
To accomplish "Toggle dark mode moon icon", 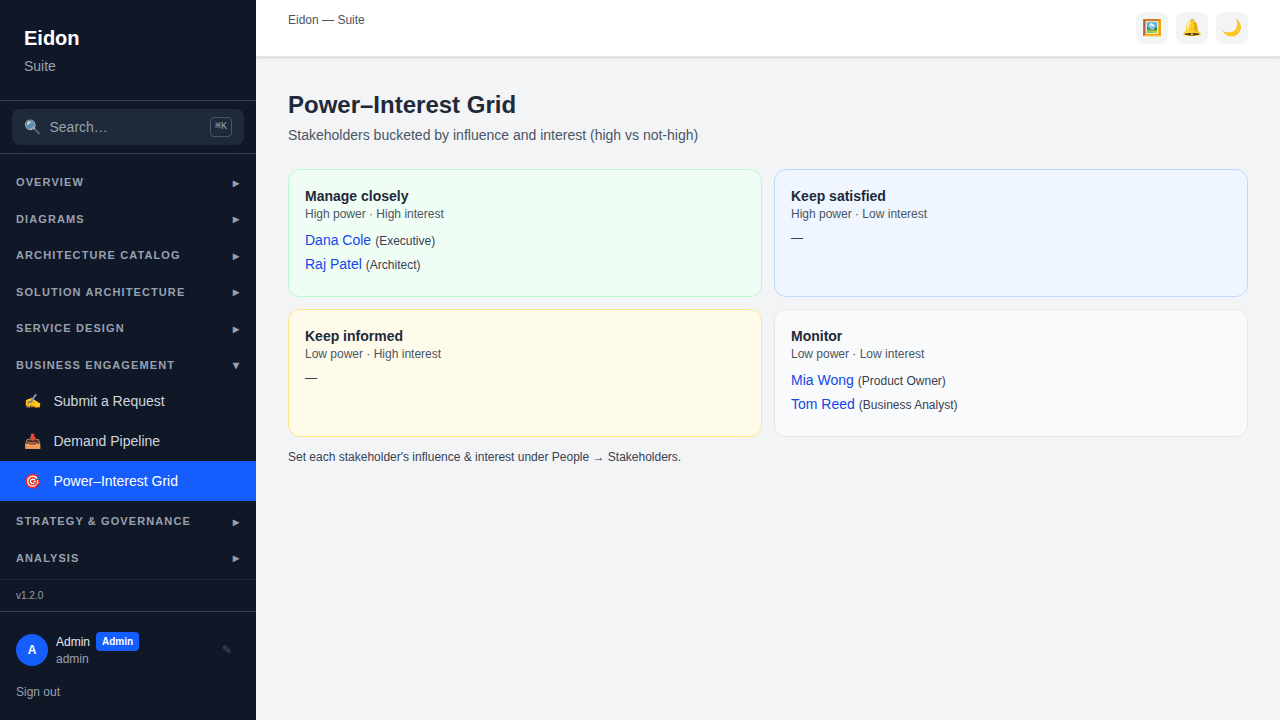I will pyautogui.click(x=1232, y=28).
